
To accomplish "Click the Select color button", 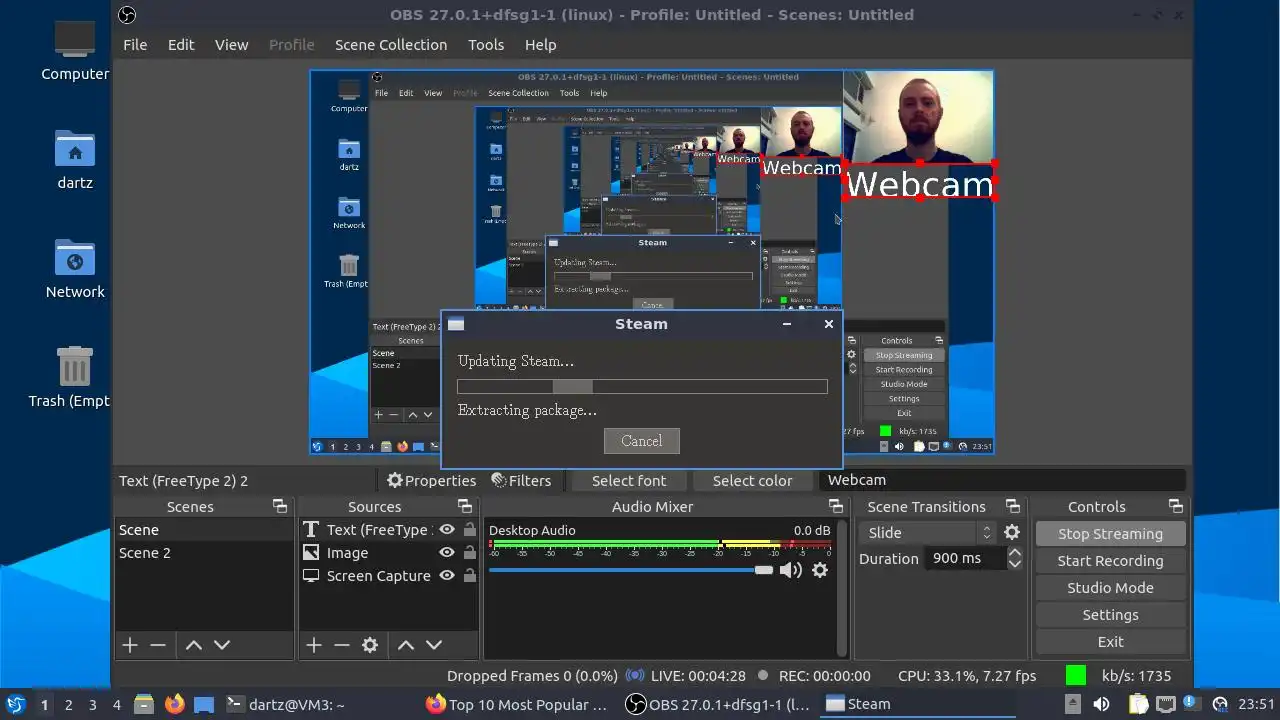I will pos(752,481).
